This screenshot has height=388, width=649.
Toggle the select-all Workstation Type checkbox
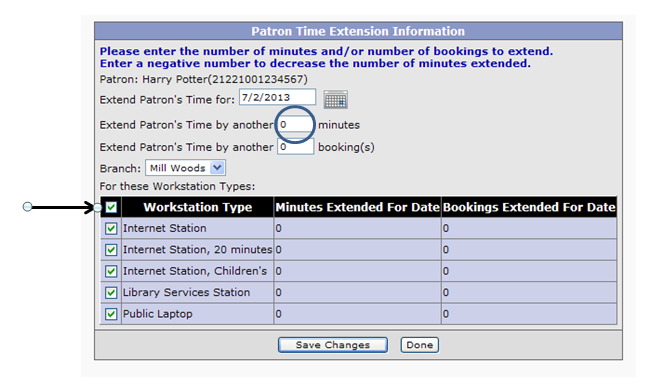pyautogui.click(x=111, y=207)
